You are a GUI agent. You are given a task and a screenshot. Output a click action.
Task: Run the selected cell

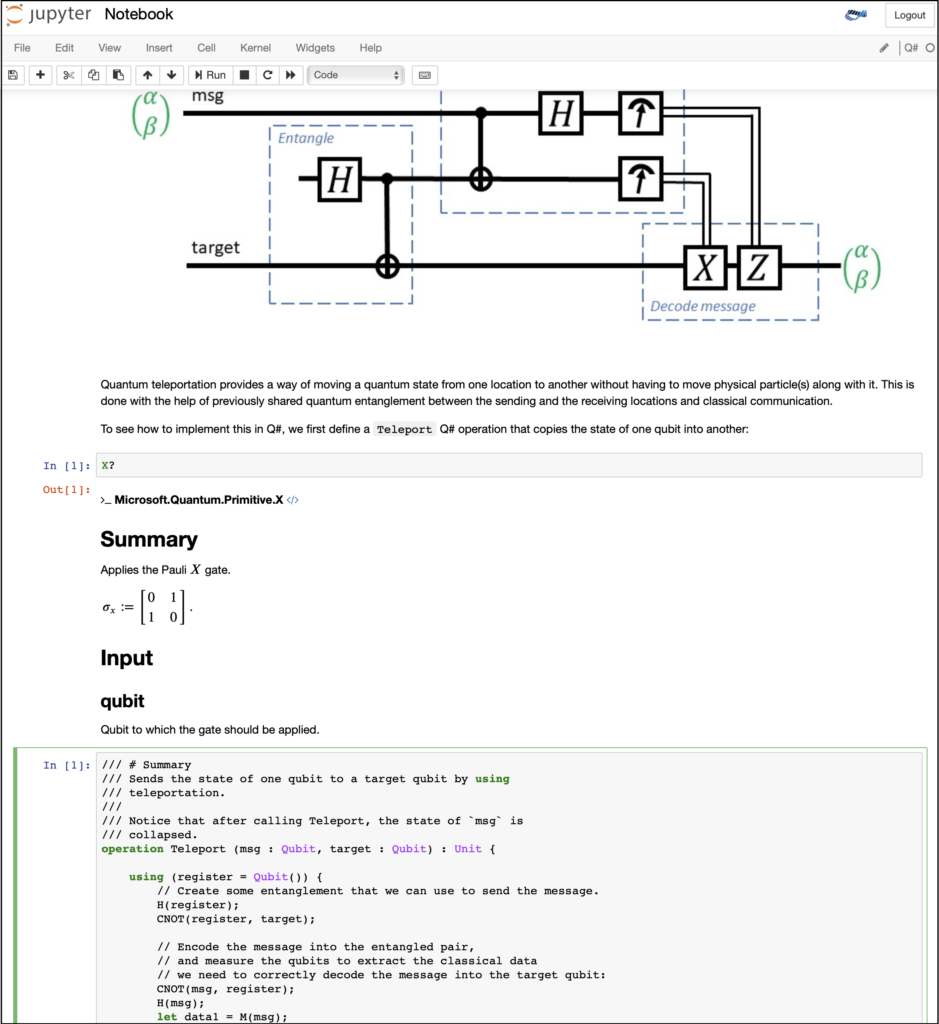click(210, 75)
